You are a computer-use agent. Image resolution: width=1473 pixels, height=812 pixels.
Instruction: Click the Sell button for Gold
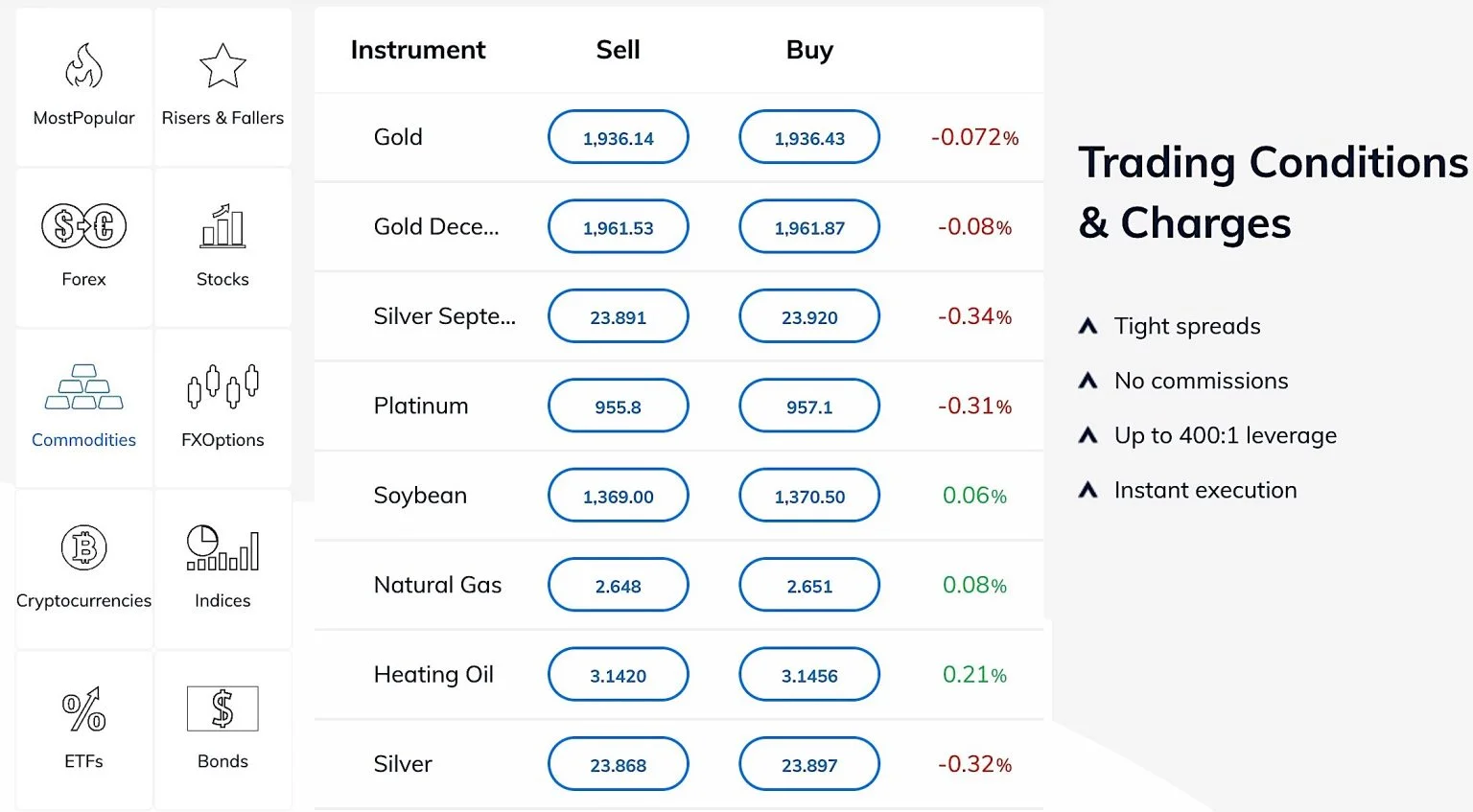point(618,136)
